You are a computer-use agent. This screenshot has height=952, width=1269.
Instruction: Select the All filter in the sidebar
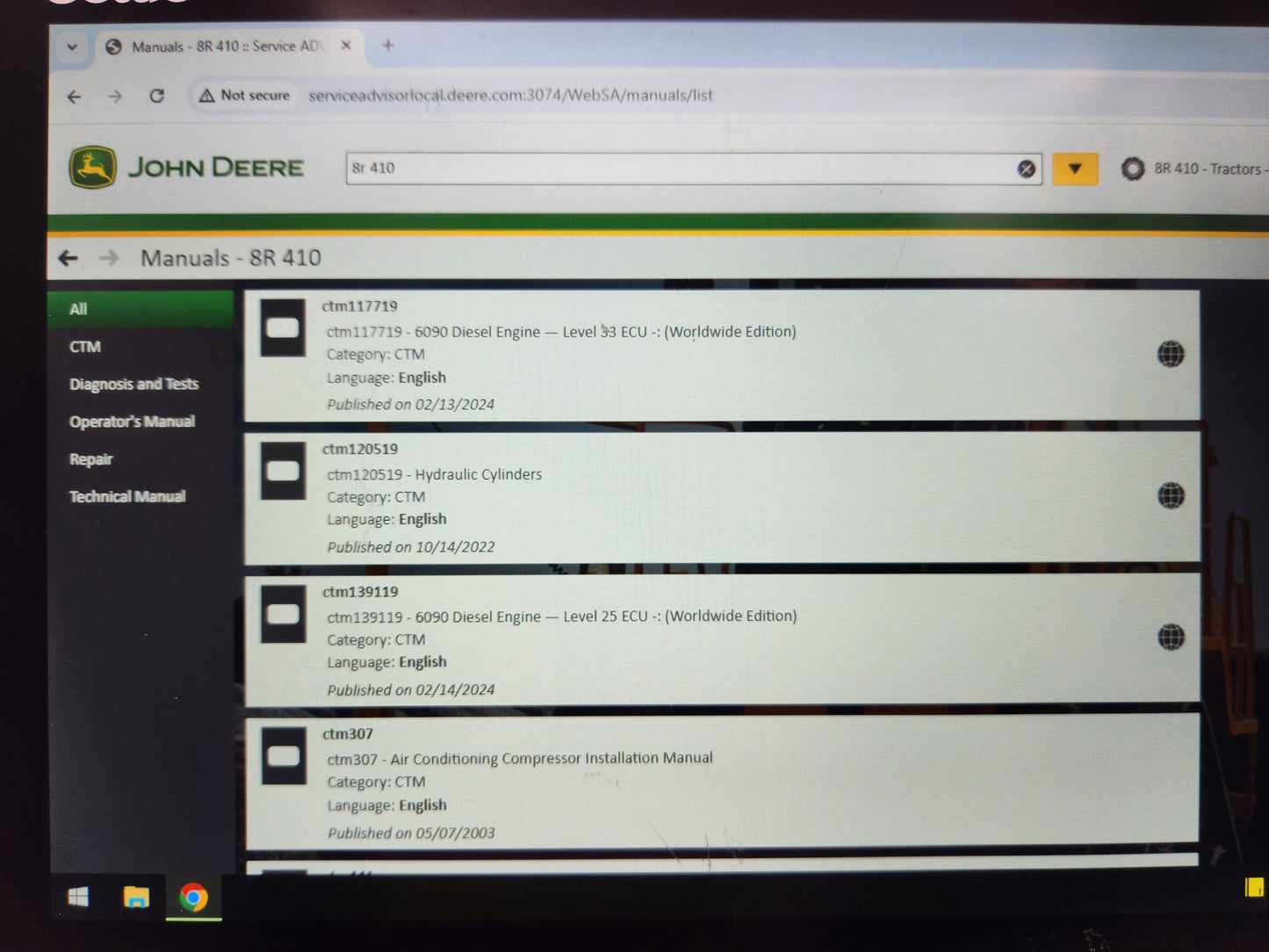click(141, 309)
